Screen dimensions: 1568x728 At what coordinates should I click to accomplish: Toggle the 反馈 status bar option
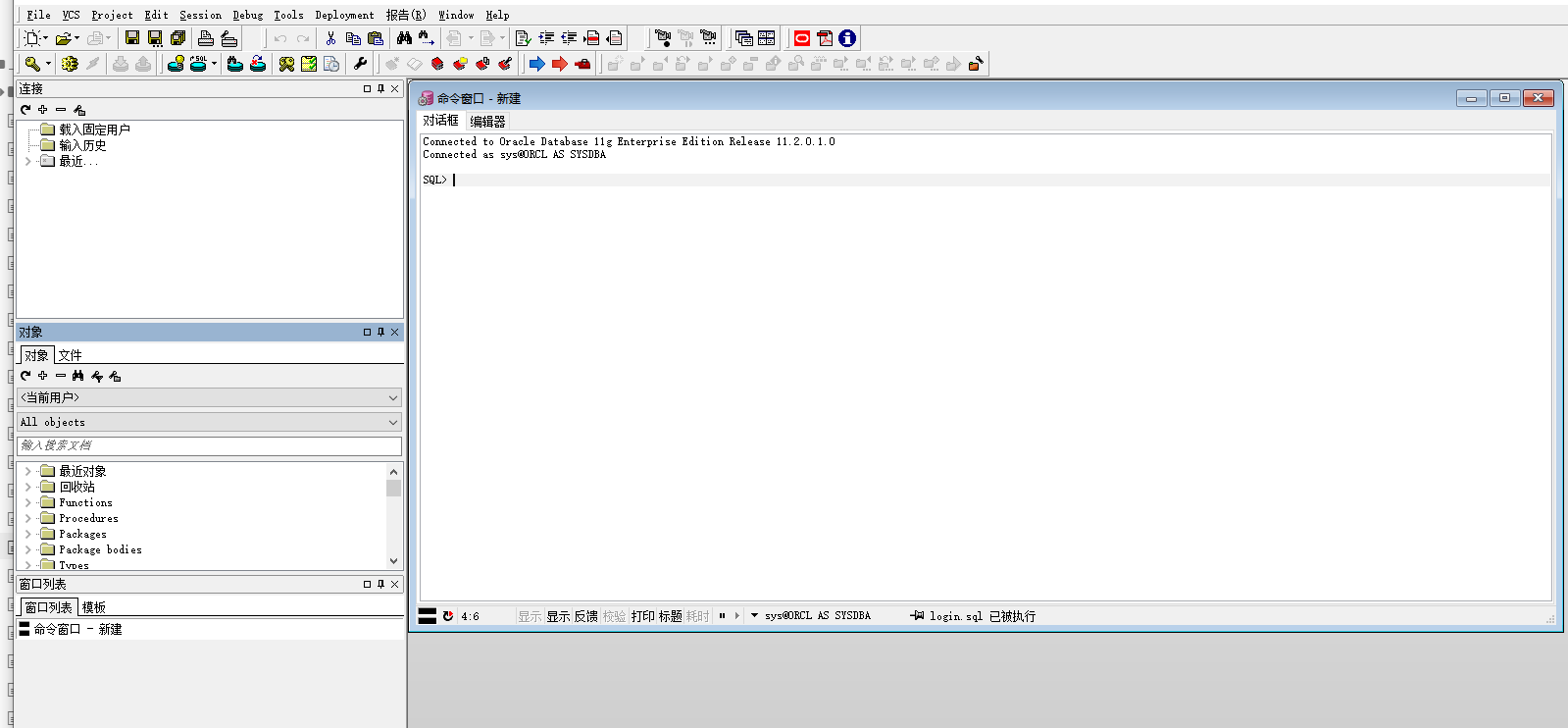[x=585, y=616]
